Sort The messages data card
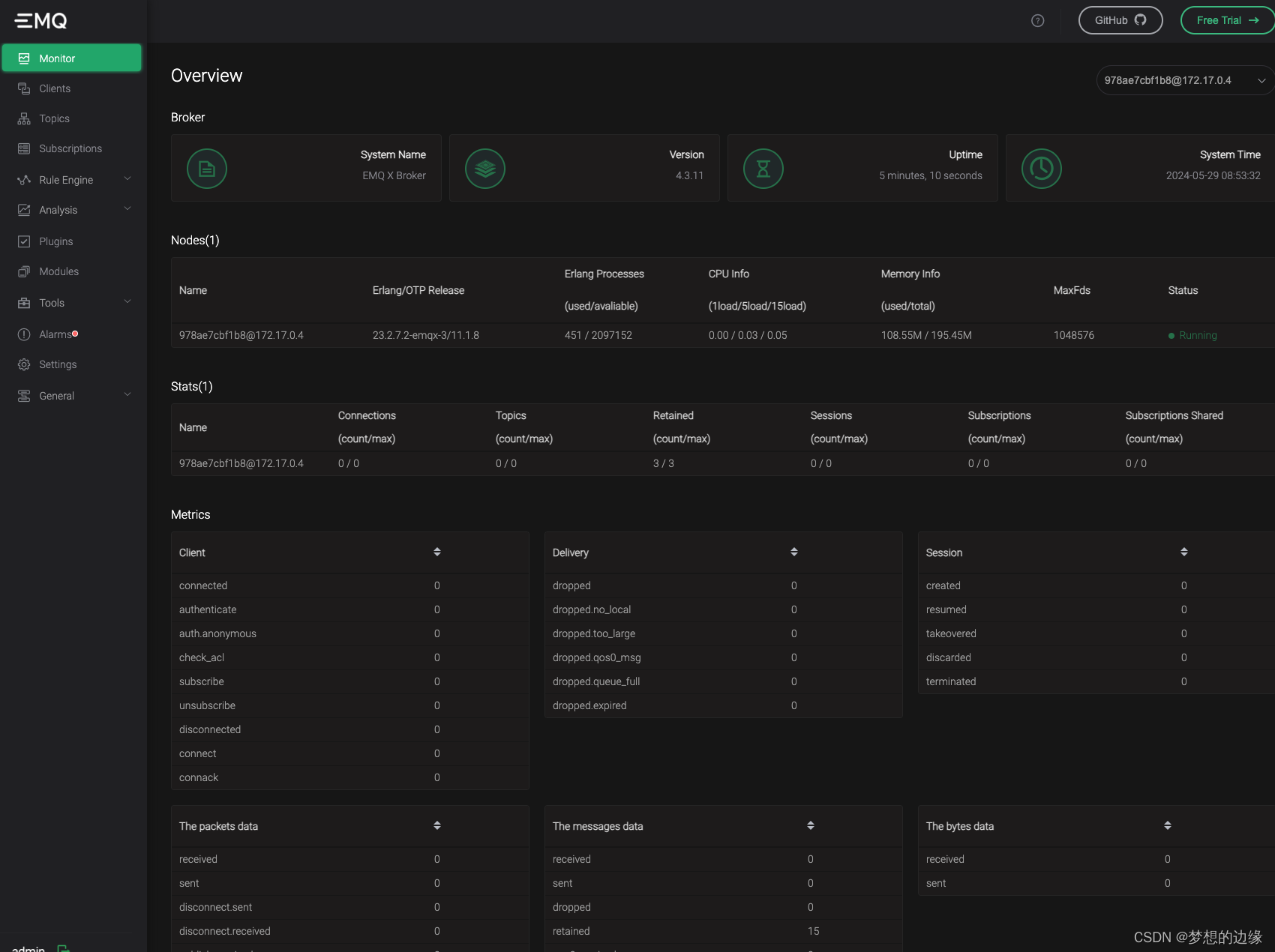 811,826
